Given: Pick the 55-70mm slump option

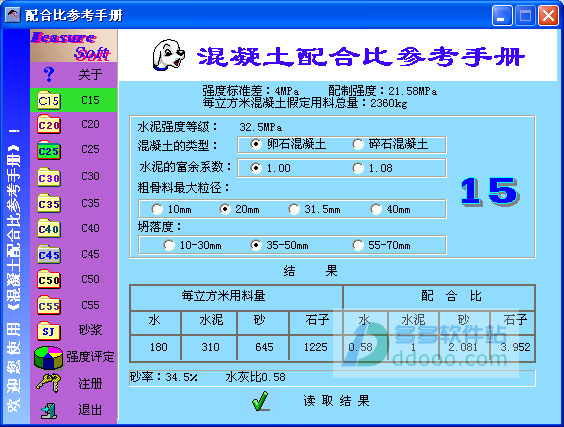Looking at the screenshot, I should click(x=358, y=245).
